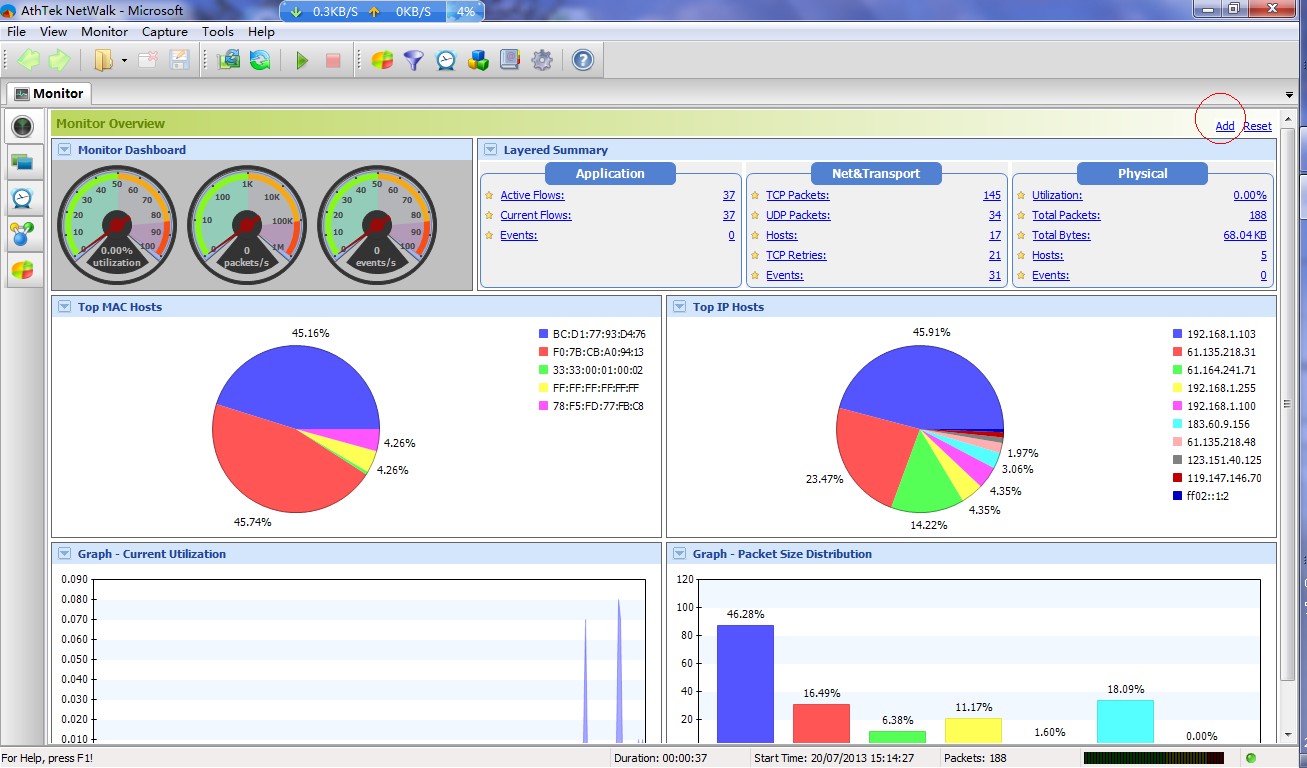Open the dropdown arrow beside the folder icon
The width and height of the screenshot is (1307, 768).
pyautogui.click(x=124, y=61)
